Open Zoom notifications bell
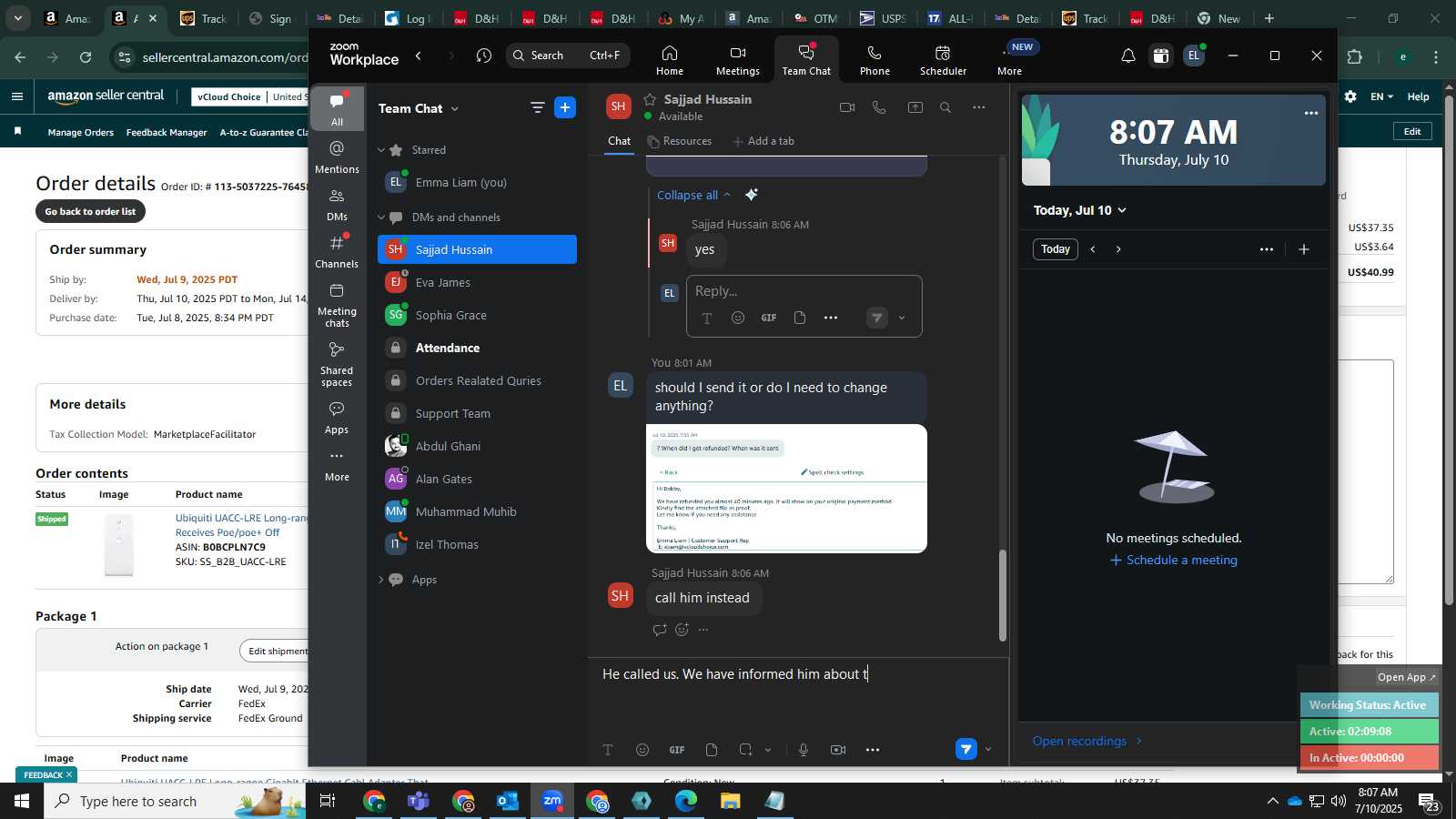 1127,56
